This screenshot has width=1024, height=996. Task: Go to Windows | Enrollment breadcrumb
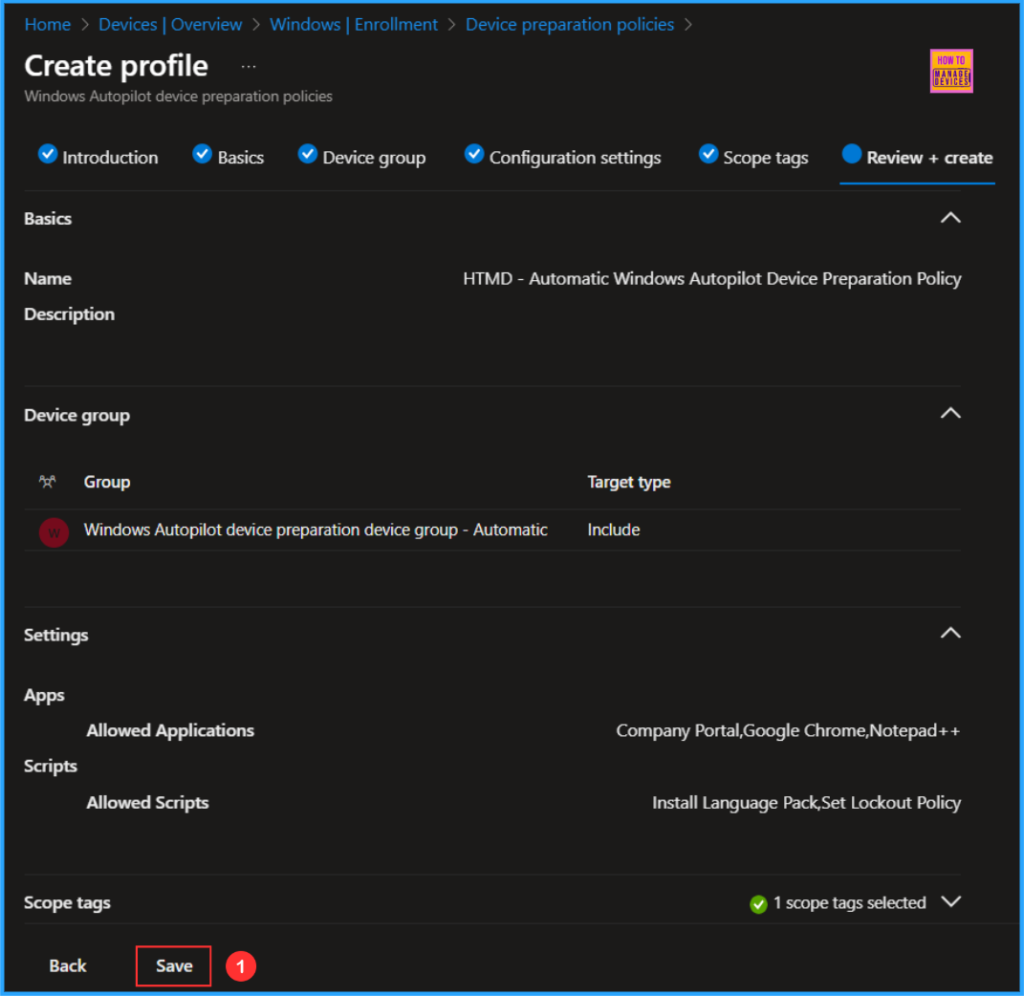pyautogui.click(x=353, y=25)
